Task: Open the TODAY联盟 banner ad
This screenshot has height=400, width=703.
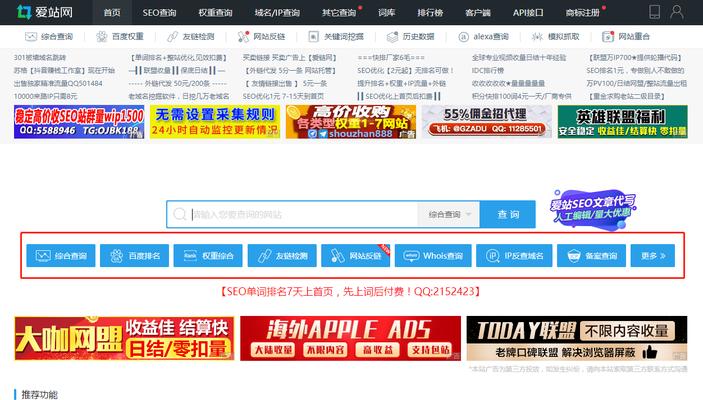Action: pos(577,338)
